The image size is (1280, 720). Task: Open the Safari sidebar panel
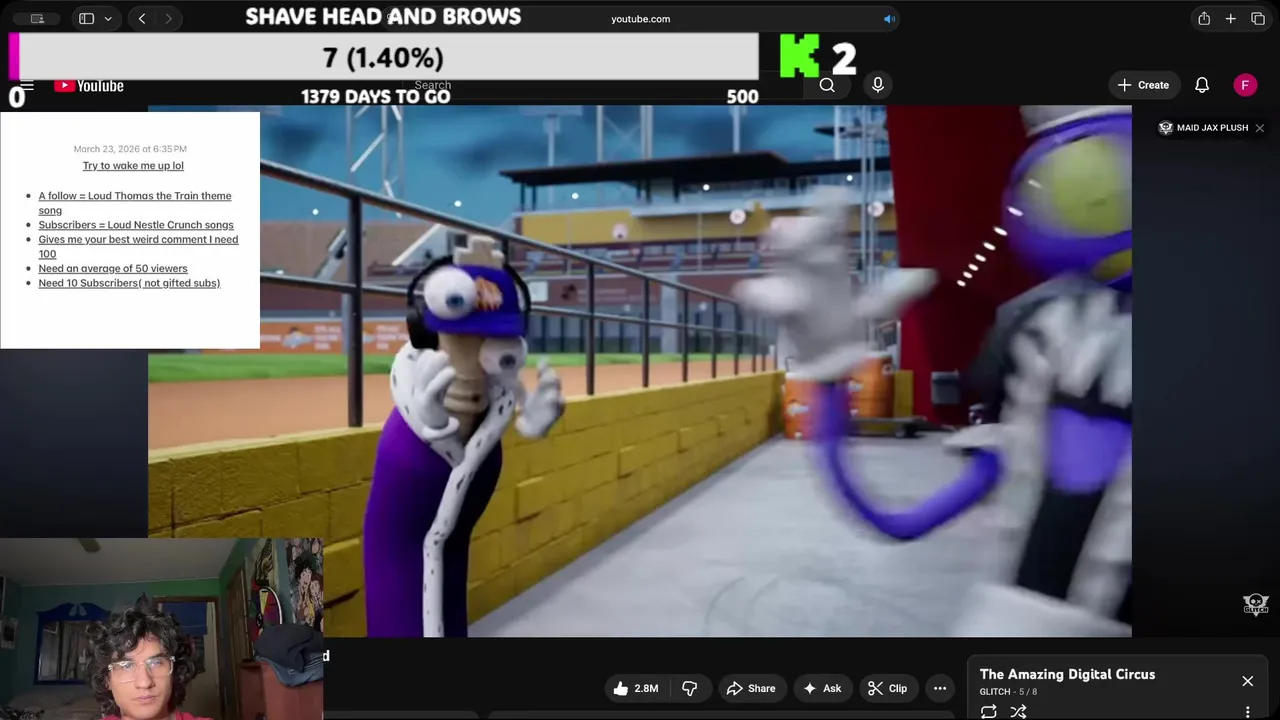pyautogui.click(x=86, y=18)
